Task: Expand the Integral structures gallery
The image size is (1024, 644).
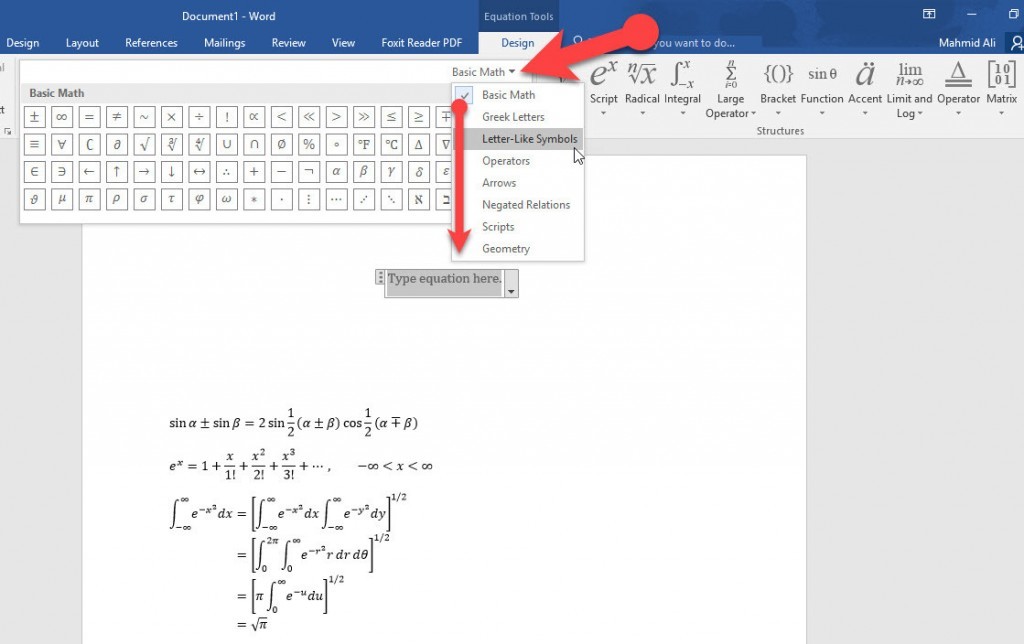Action: (x=682, y=89)
